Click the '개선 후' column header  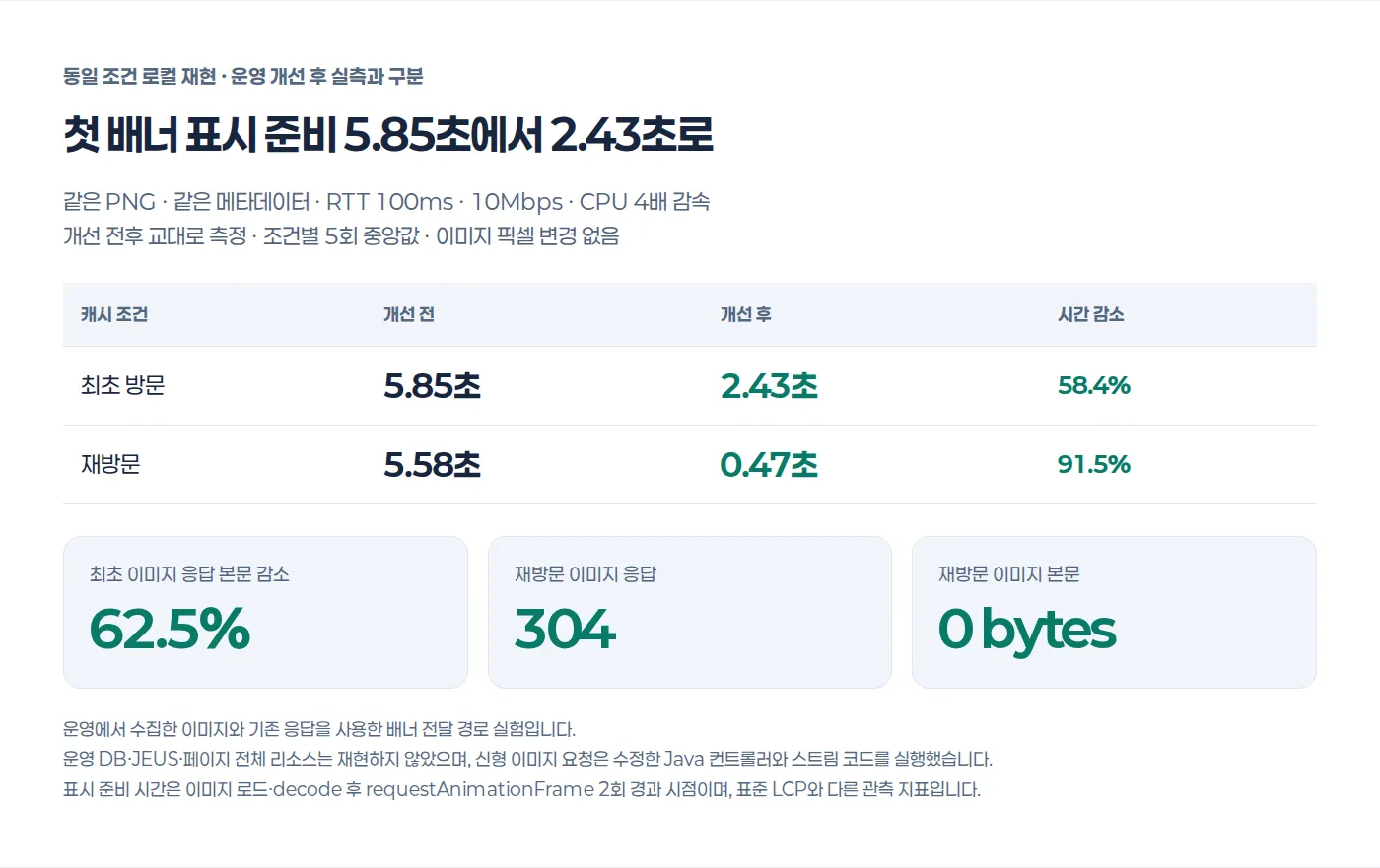tap(746, 314)
